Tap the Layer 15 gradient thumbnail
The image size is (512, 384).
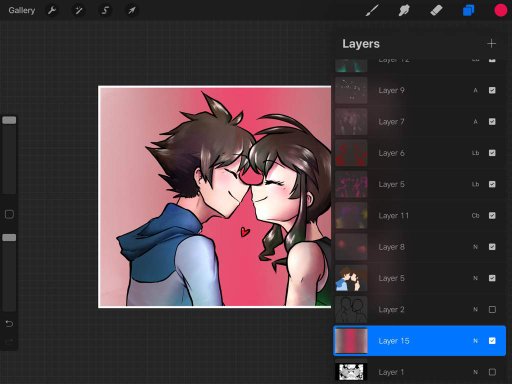click(351, 341)
